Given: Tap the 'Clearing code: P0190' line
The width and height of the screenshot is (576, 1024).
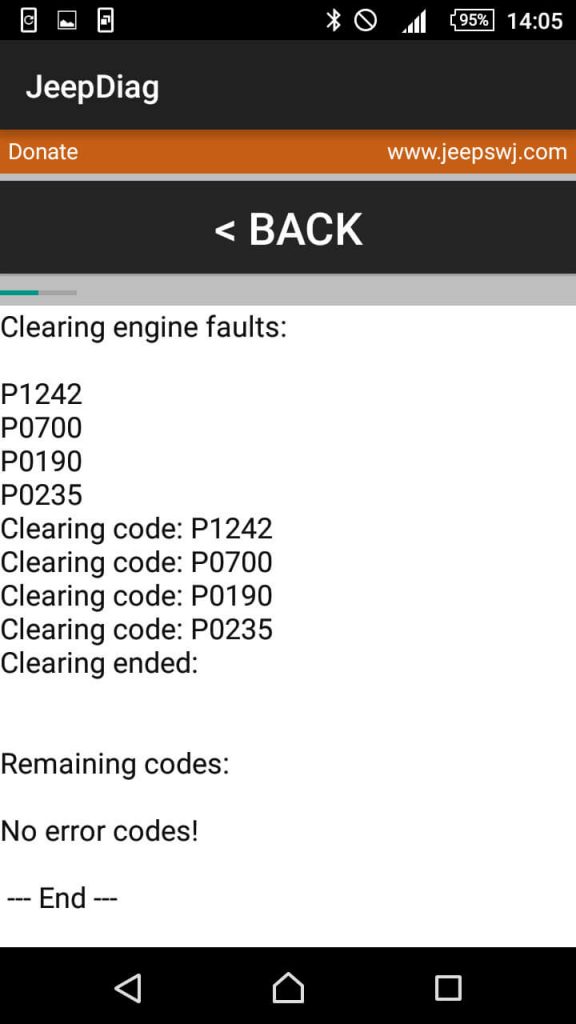Looking at the screenshot, I should (x=137, y=595).
